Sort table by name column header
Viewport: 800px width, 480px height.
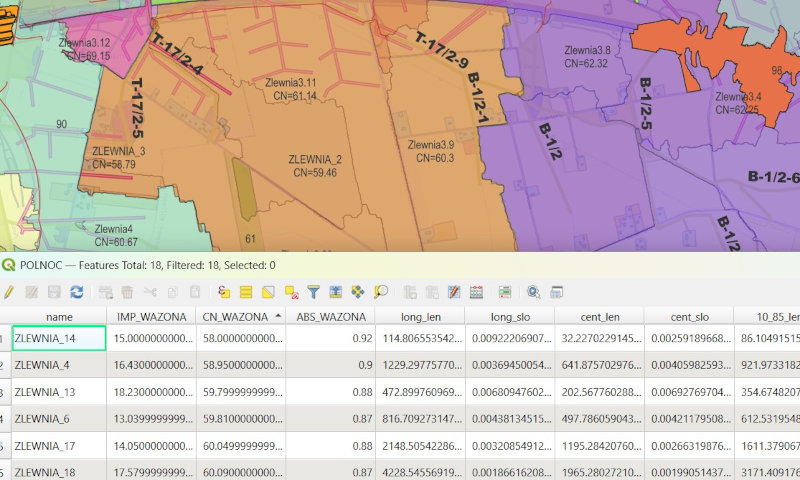pos(59,317)
